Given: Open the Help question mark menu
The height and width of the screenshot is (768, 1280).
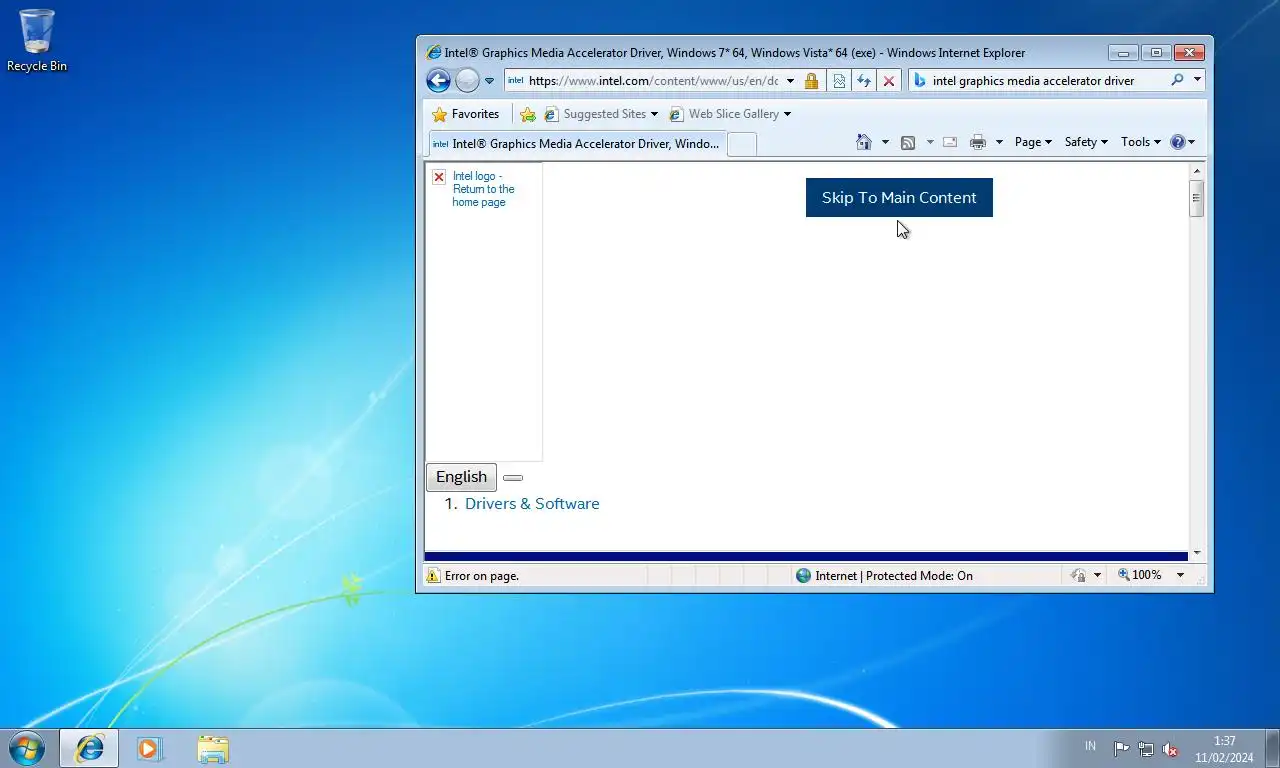Looking at the screenshot, I should click(x=1183, y=142).
